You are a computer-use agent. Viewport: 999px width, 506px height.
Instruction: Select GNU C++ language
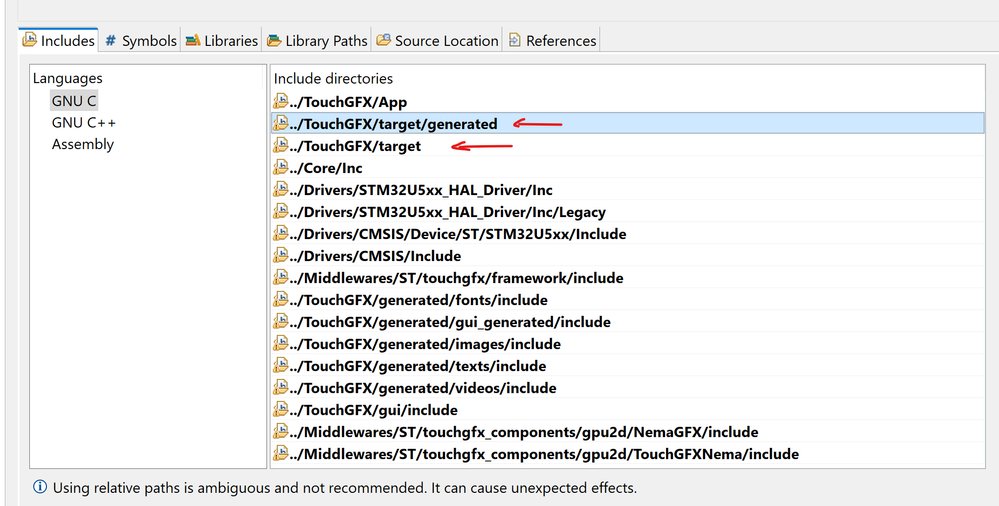coord(83,122)
